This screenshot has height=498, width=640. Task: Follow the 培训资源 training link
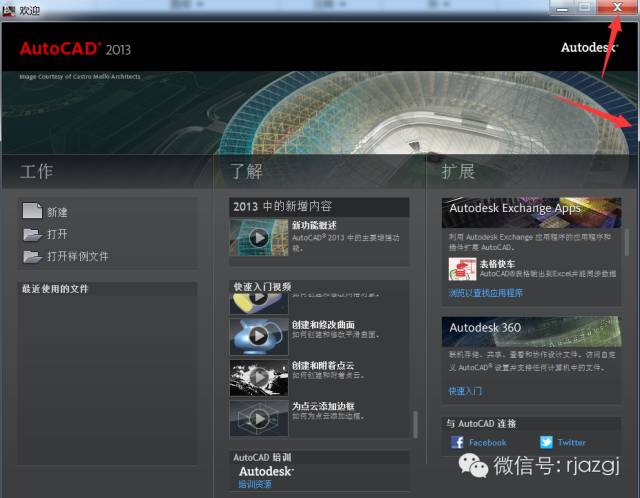[x=254, y=484]
